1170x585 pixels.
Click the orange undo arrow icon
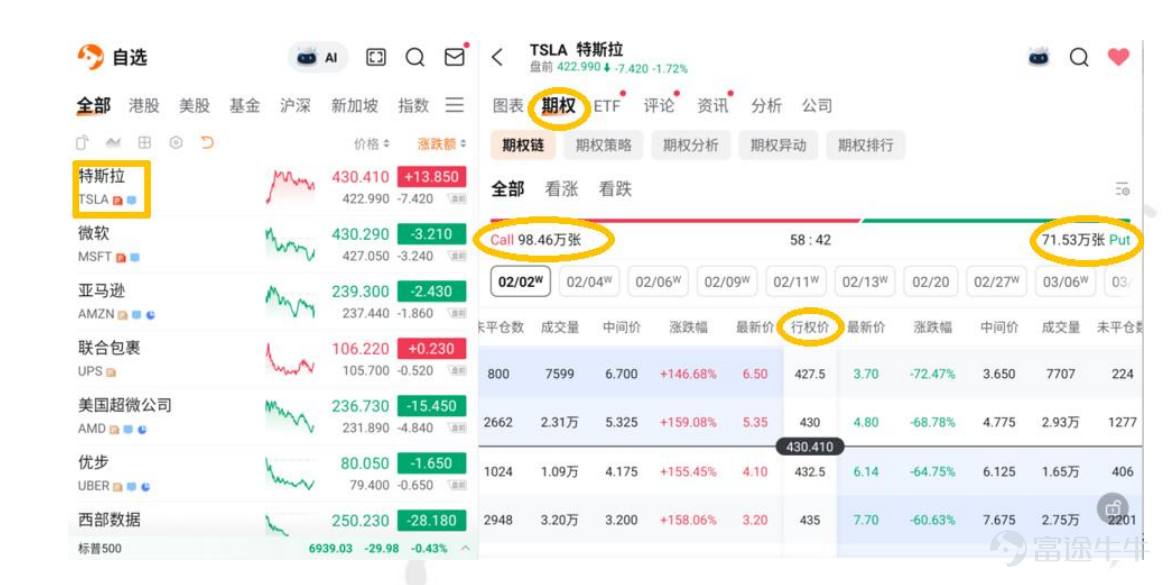207,143
